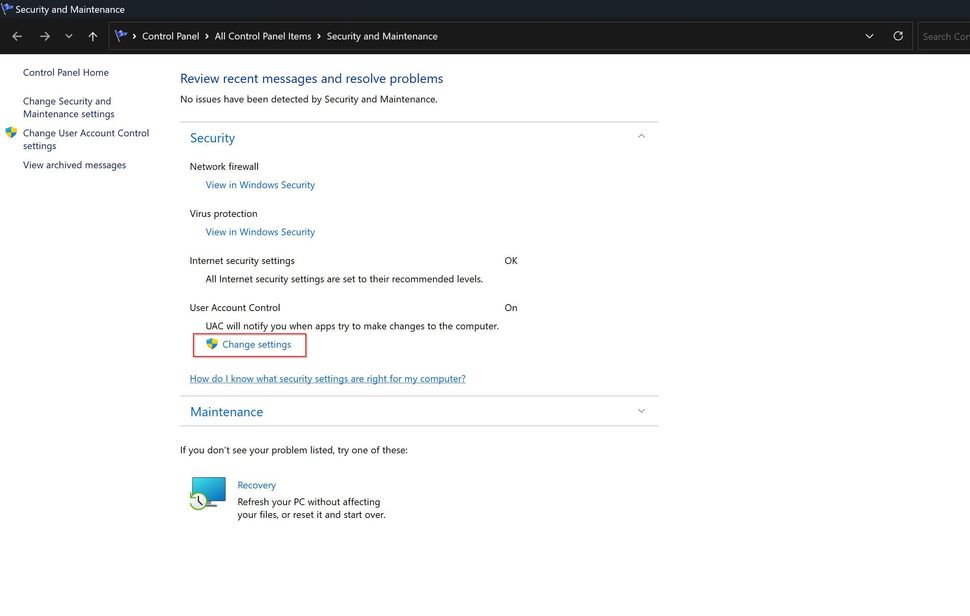Click the security settings help link
The image size is (970, 616).
(x=327, y=378)
